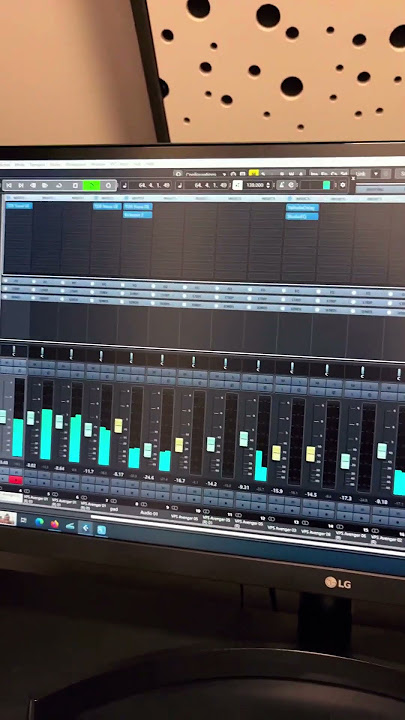Click the fader of channel showing -24.6
The image size is (405, 720).
pos(147,450)
